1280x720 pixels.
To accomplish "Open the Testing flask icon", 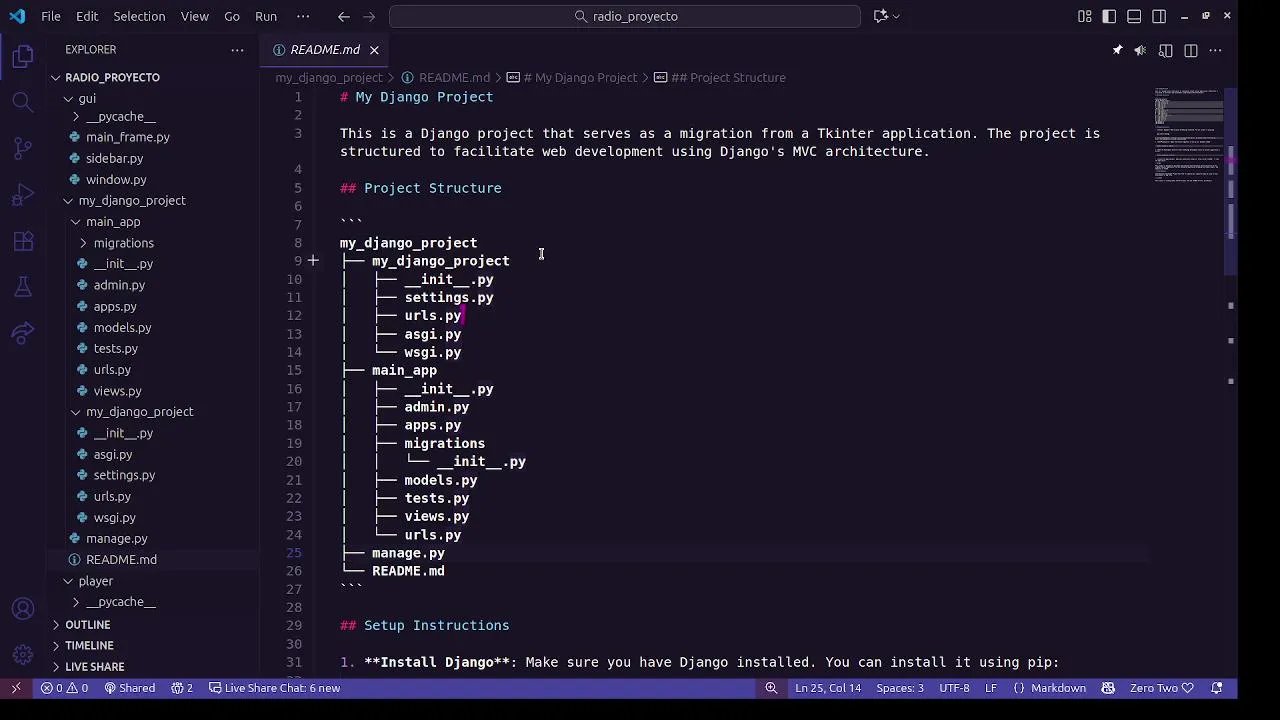I will (x=23, y=287).
